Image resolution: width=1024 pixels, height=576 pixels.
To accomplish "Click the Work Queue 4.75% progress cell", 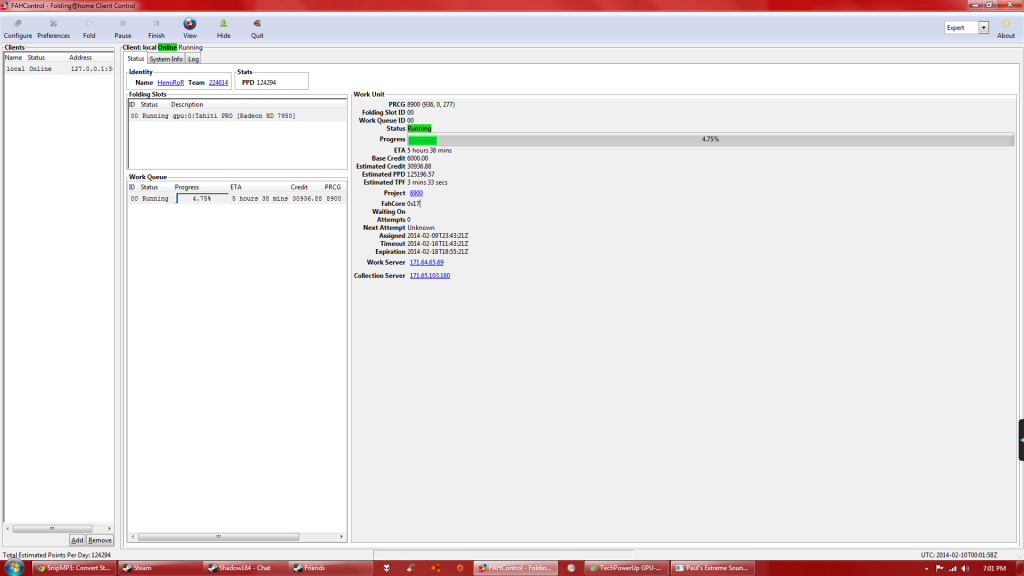I will (x=202, y=199).
